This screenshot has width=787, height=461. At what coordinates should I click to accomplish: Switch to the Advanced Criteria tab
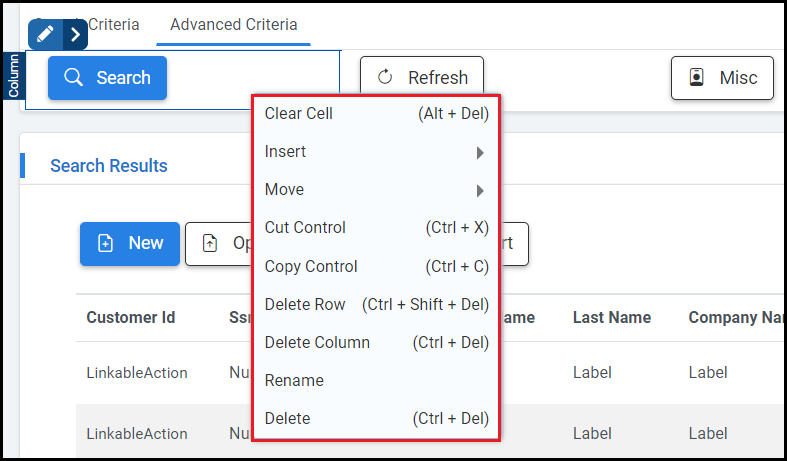tap(233, 24)
